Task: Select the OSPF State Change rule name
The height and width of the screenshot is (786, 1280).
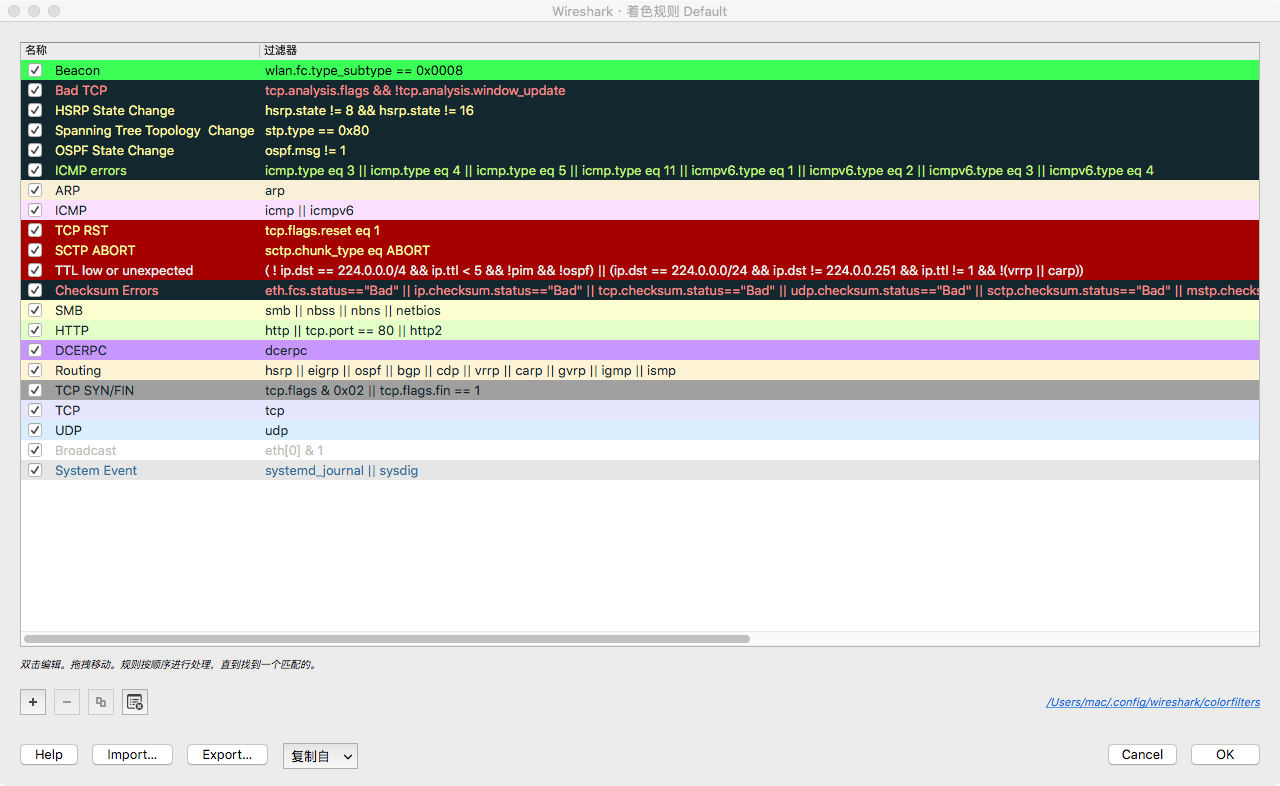Action: coord(115,151)
